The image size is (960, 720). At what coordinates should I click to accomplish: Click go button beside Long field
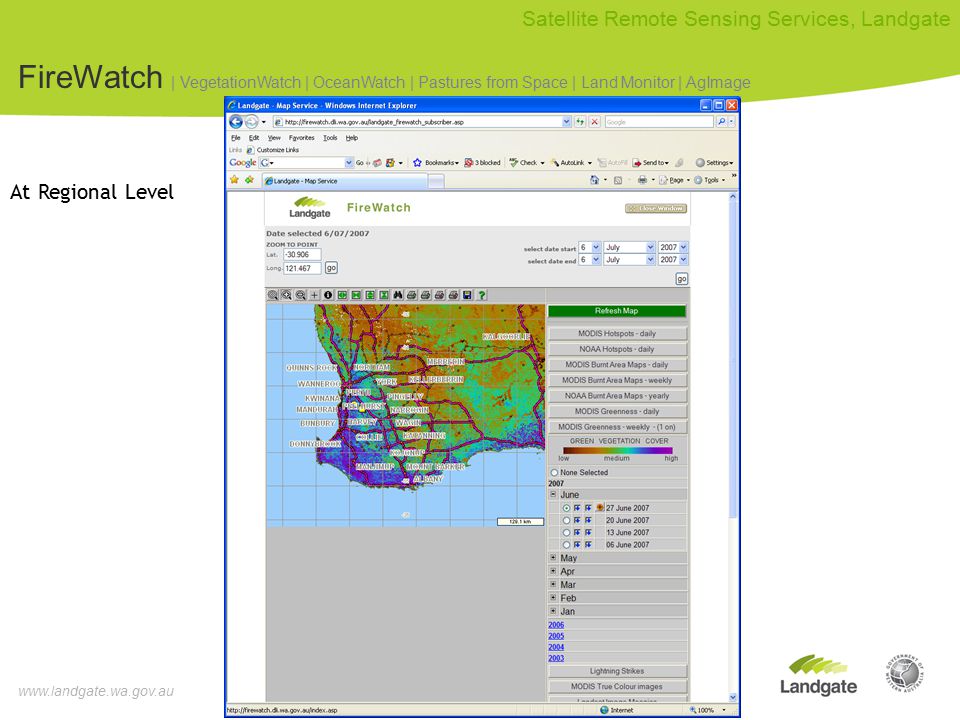click(331, 268)
